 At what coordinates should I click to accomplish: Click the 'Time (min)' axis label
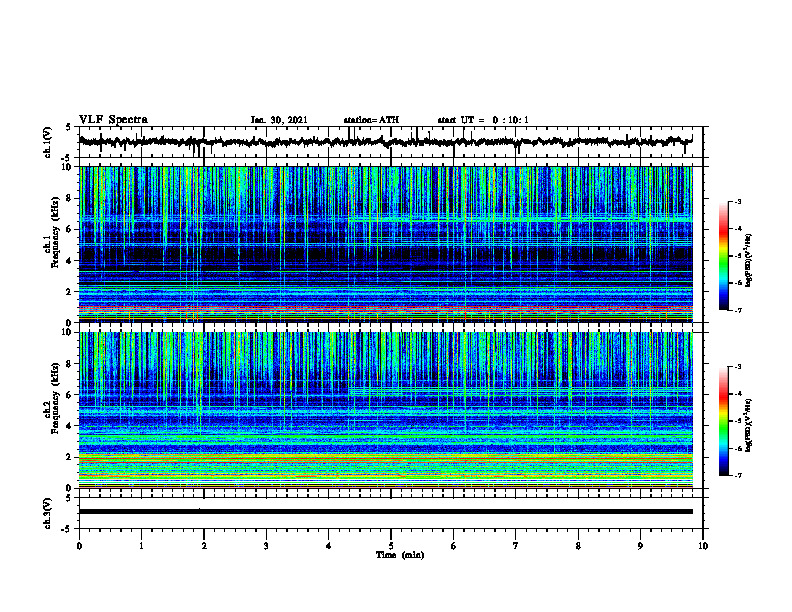(400, 555)
